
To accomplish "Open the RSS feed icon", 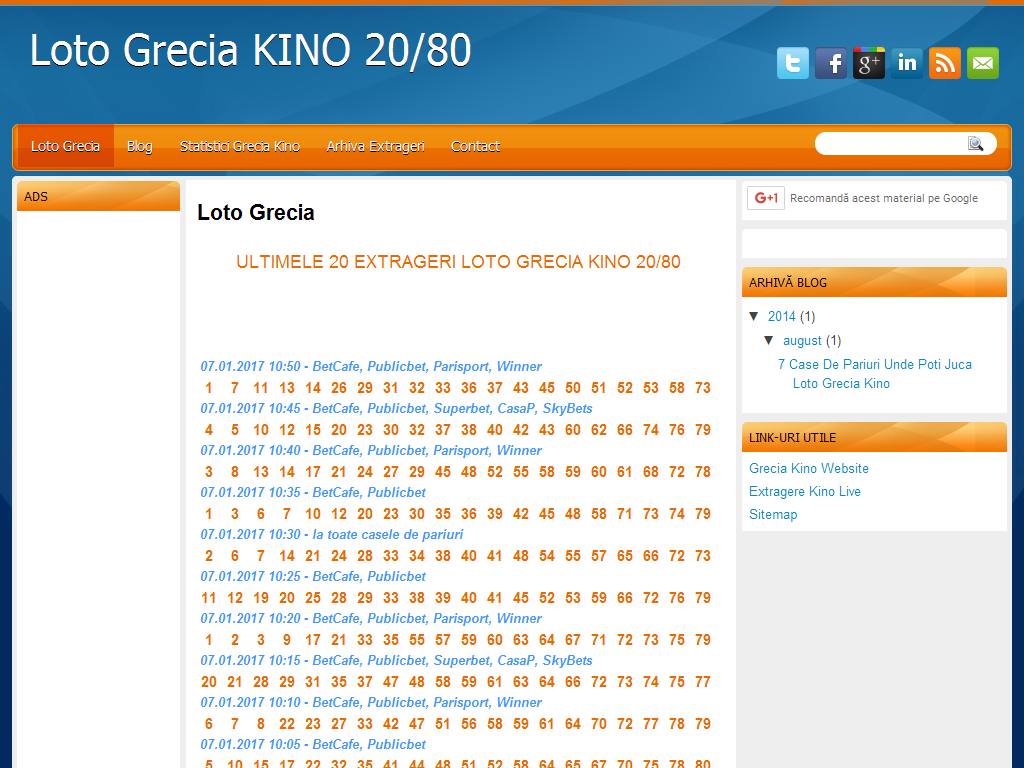I will [x=945, y=63].
